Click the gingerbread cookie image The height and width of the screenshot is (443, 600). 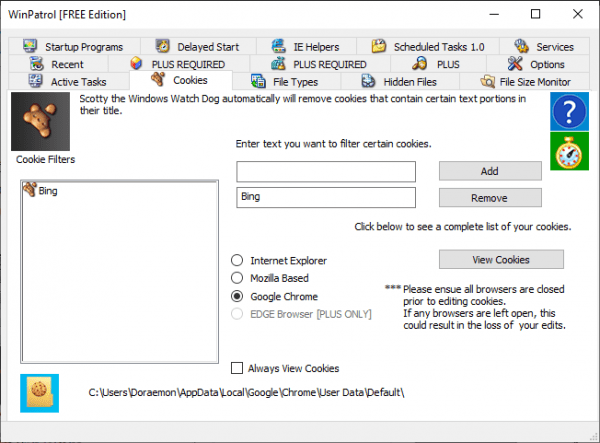click(41, 121)
